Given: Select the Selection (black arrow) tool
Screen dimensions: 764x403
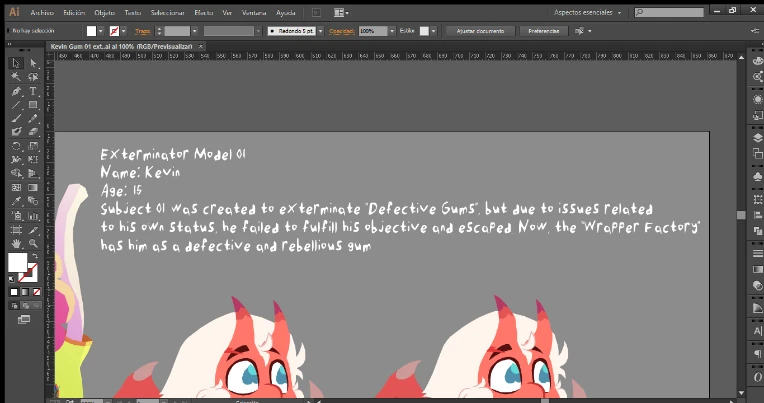Looking at the screenshot, I should pyautogui.click(x=16, y=63).
